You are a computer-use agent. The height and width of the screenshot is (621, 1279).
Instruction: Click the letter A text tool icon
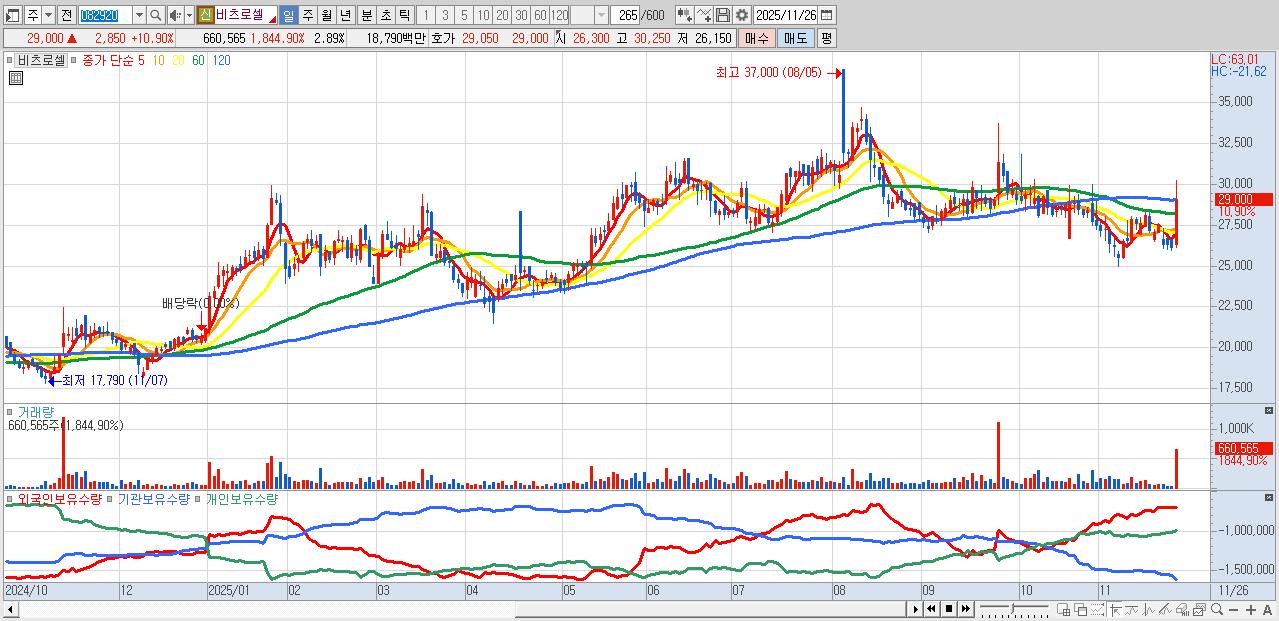coord(1268,609)
